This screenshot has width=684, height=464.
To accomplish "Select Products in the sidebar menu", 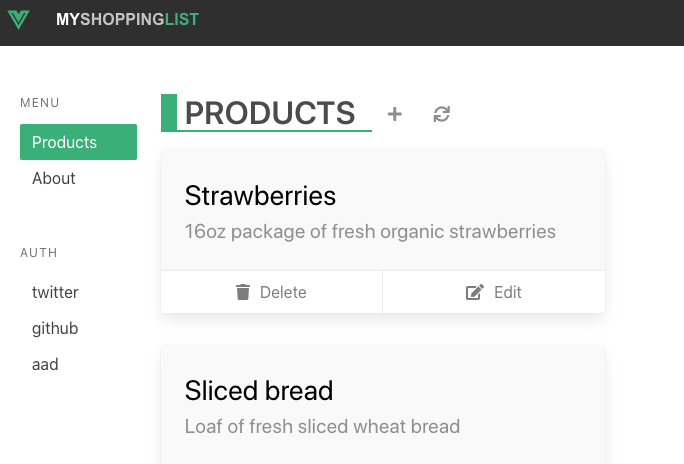I will [78, 142].
